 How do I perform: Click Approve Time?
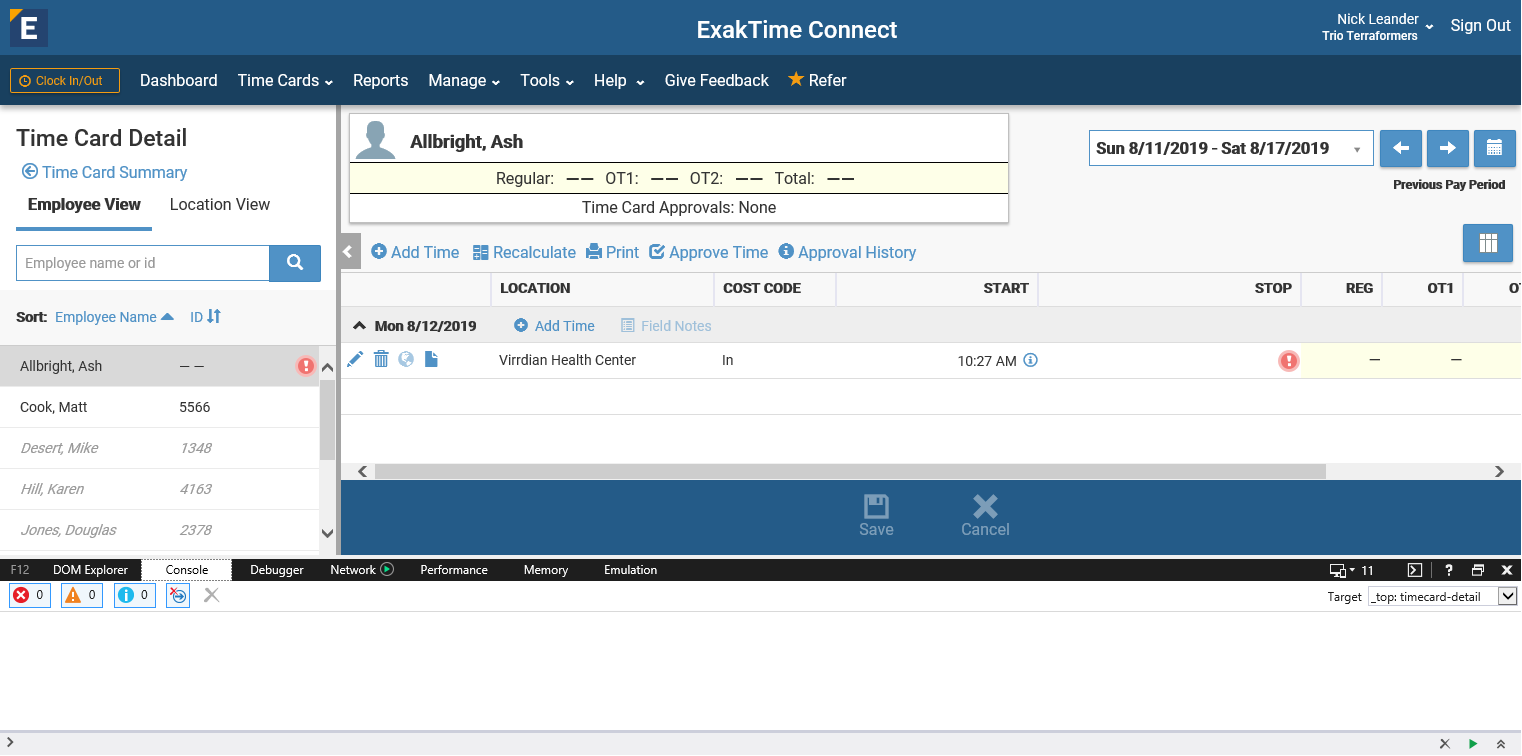coord(708,252)
